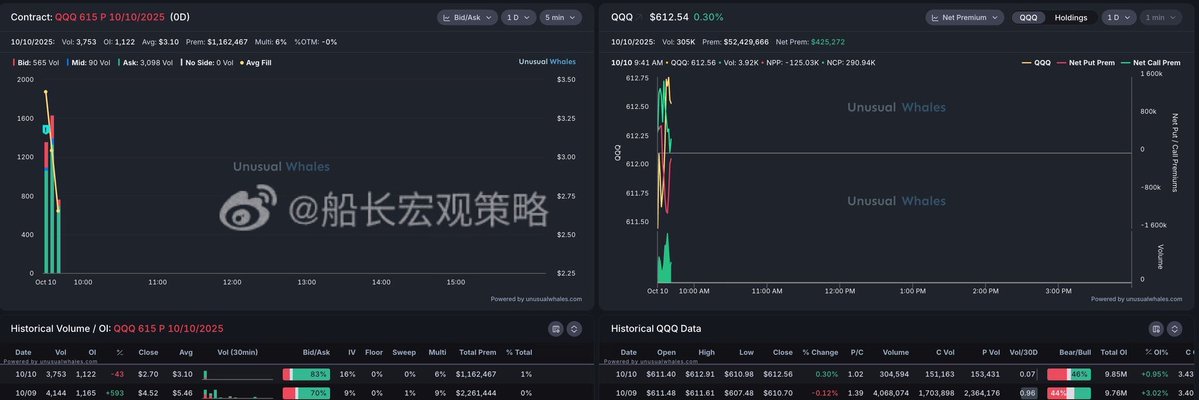Open the Net Premium chart dropdown
This screenshot has height=400, width=1199.
tap(964, 17)
